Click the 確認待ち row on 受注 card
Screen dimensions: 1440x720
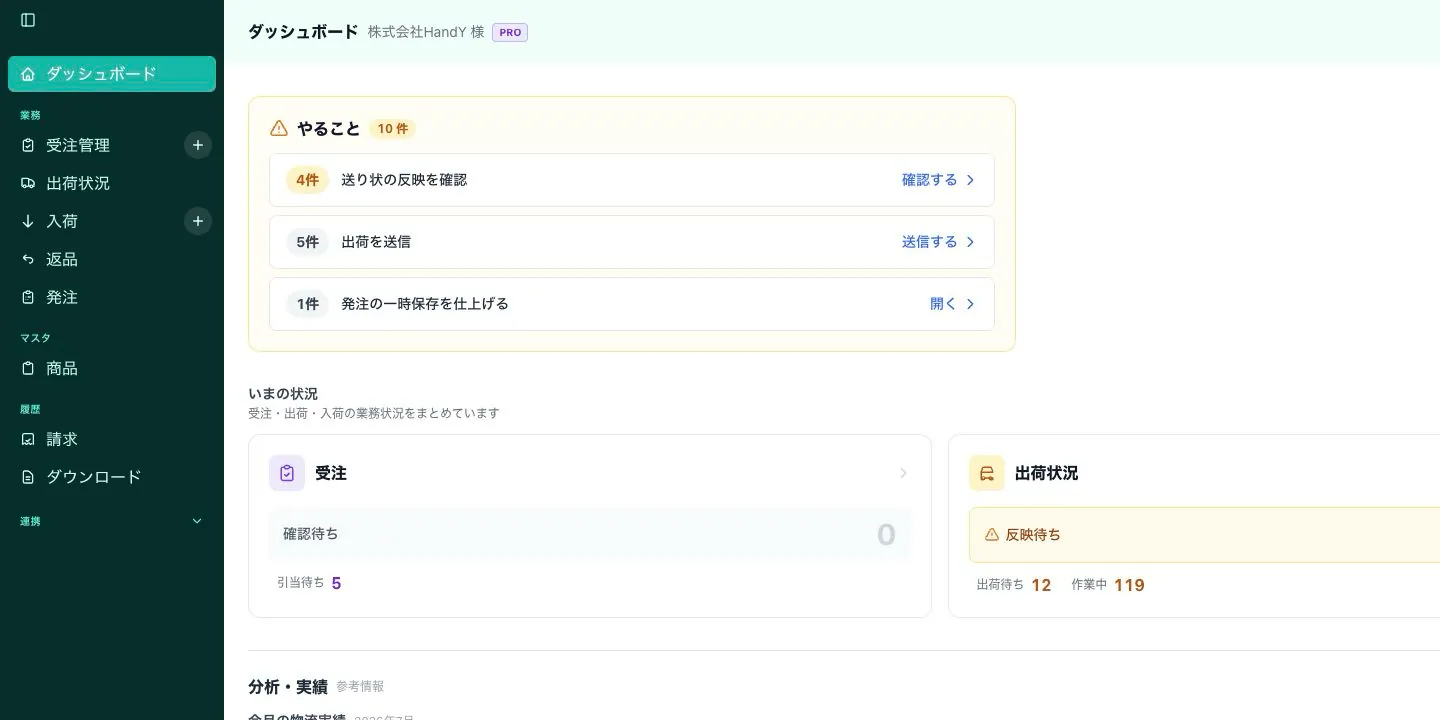click(590, 535)
